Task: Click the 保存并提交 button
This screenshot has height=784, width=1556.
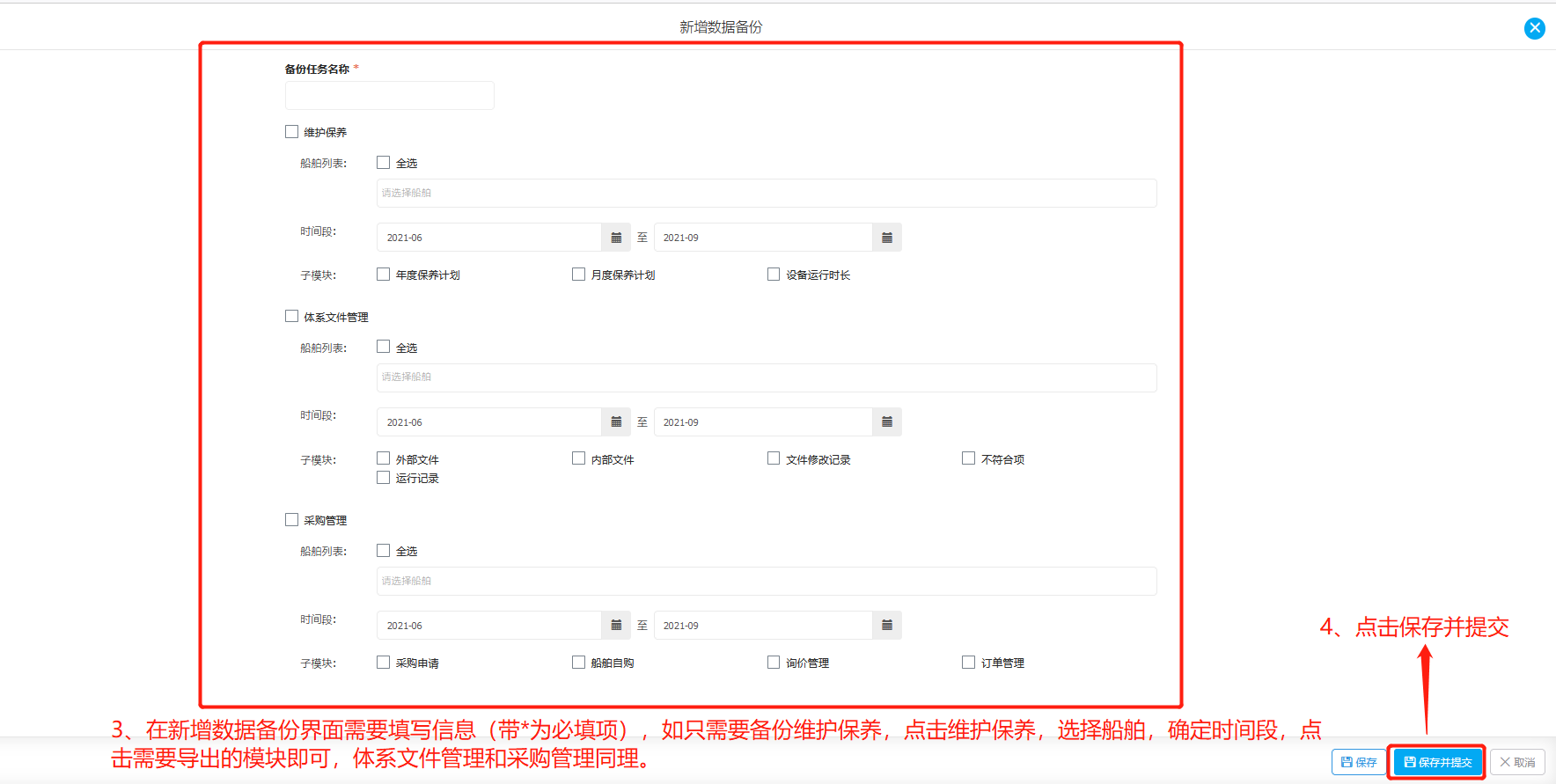Action: coord(1438,762)
